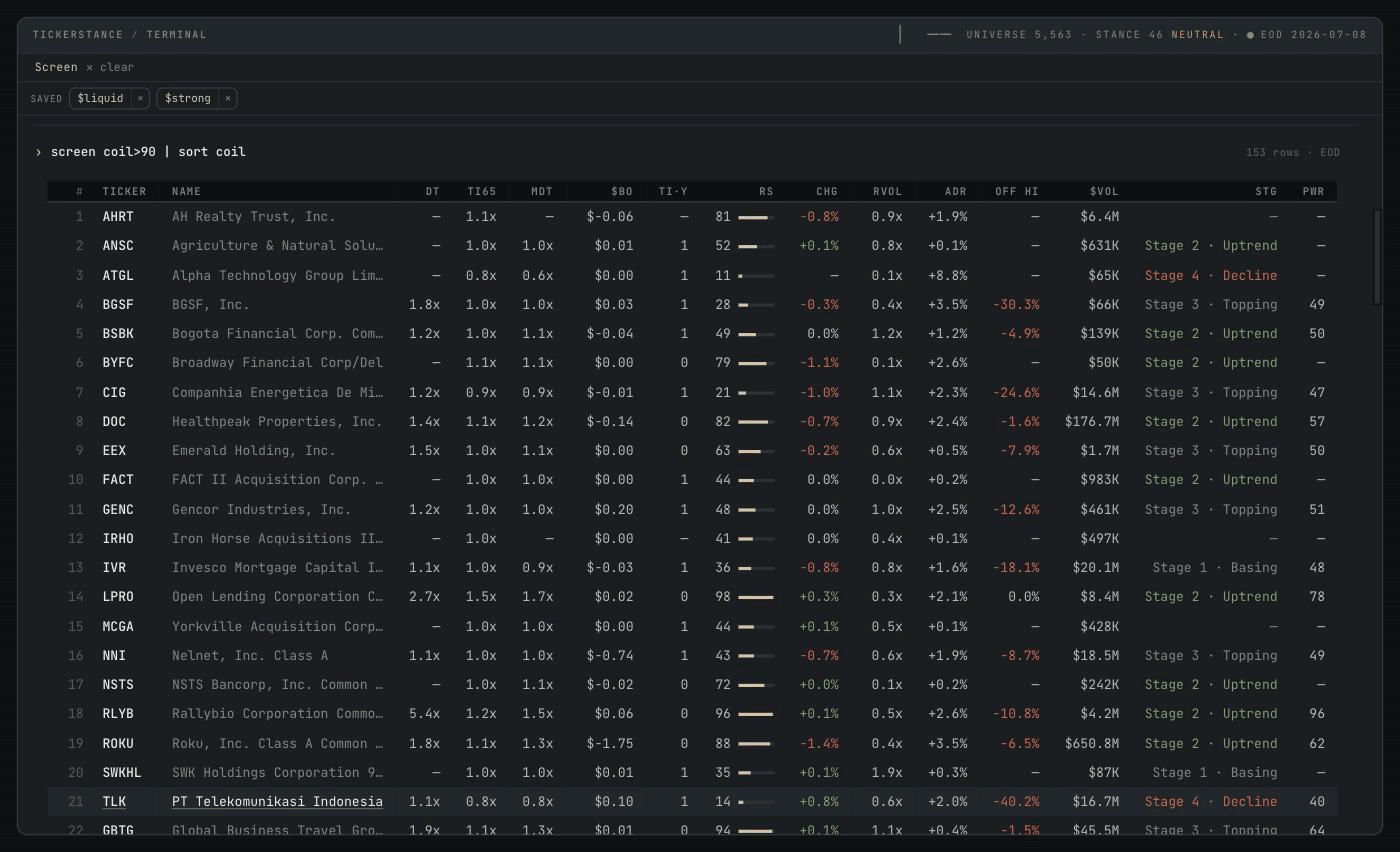Select ATGL ticker symbol
The width and height of the screenshot is (1400, 852).
coord(118,275)
